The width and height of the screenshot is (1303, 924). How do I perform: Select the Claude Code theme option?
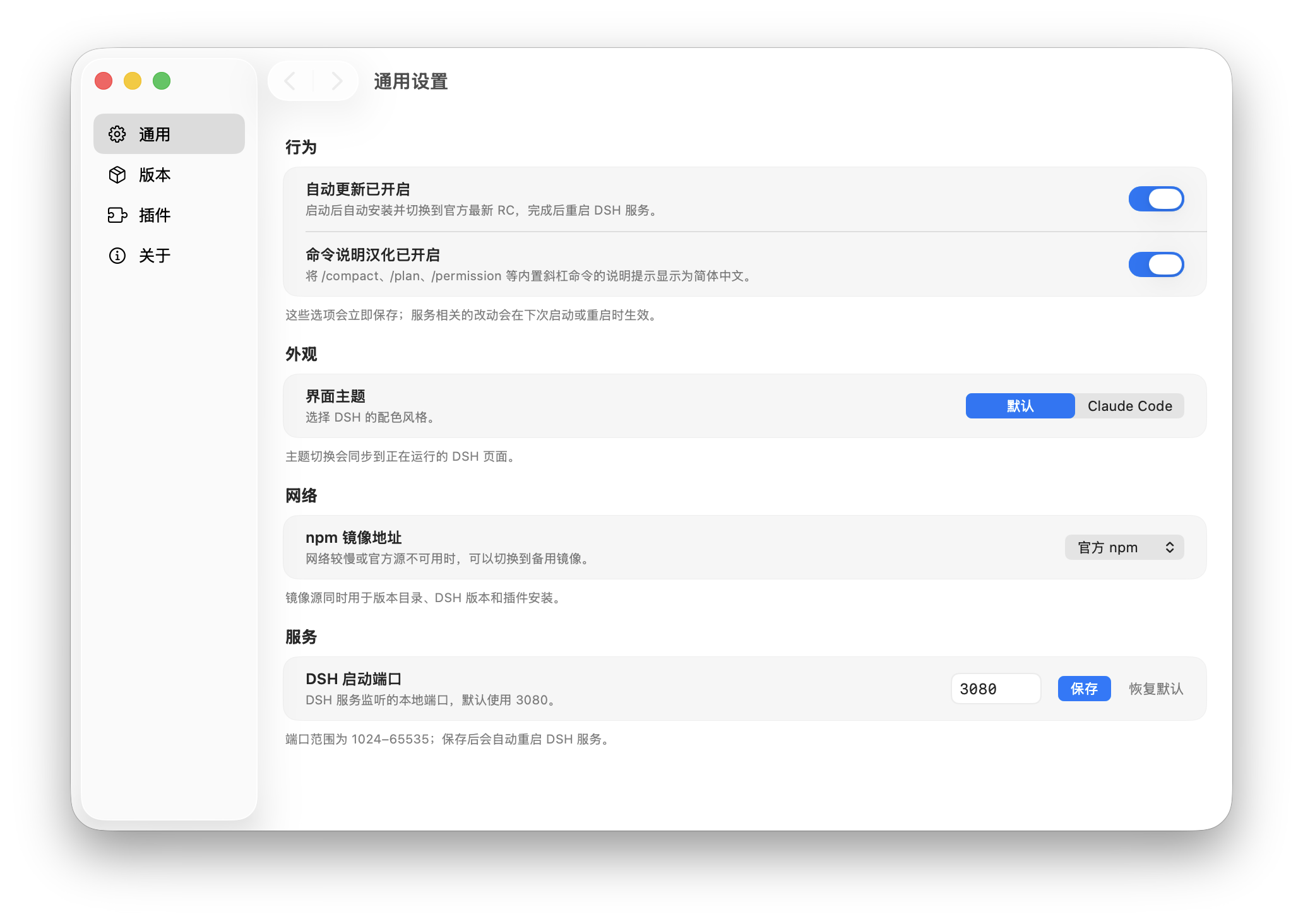coord(1129,406)
